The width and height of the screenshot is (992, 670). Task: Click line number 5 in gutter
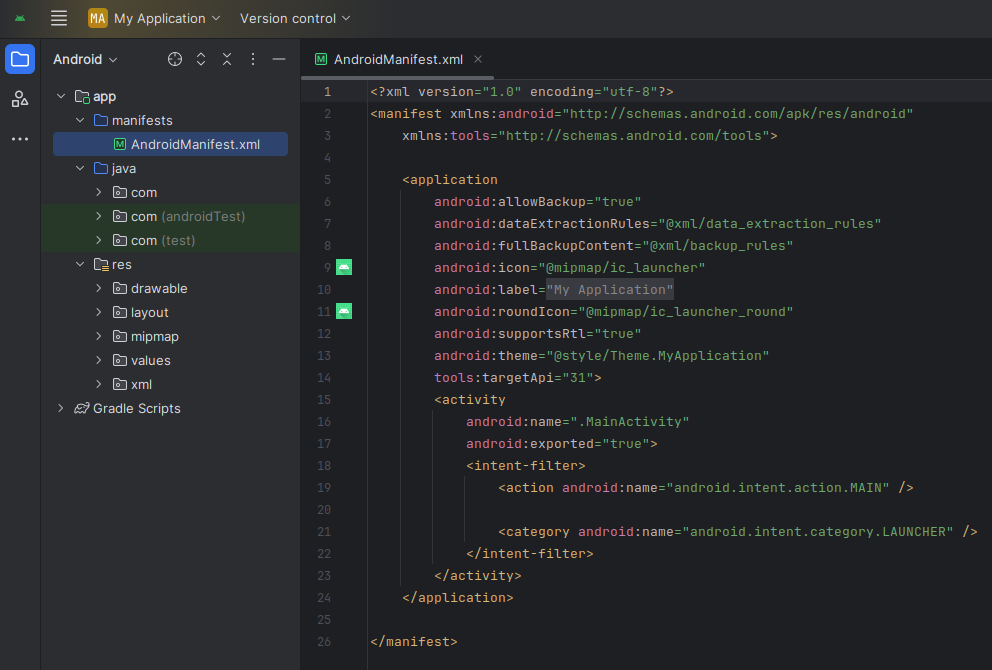(x=327, y=180)
